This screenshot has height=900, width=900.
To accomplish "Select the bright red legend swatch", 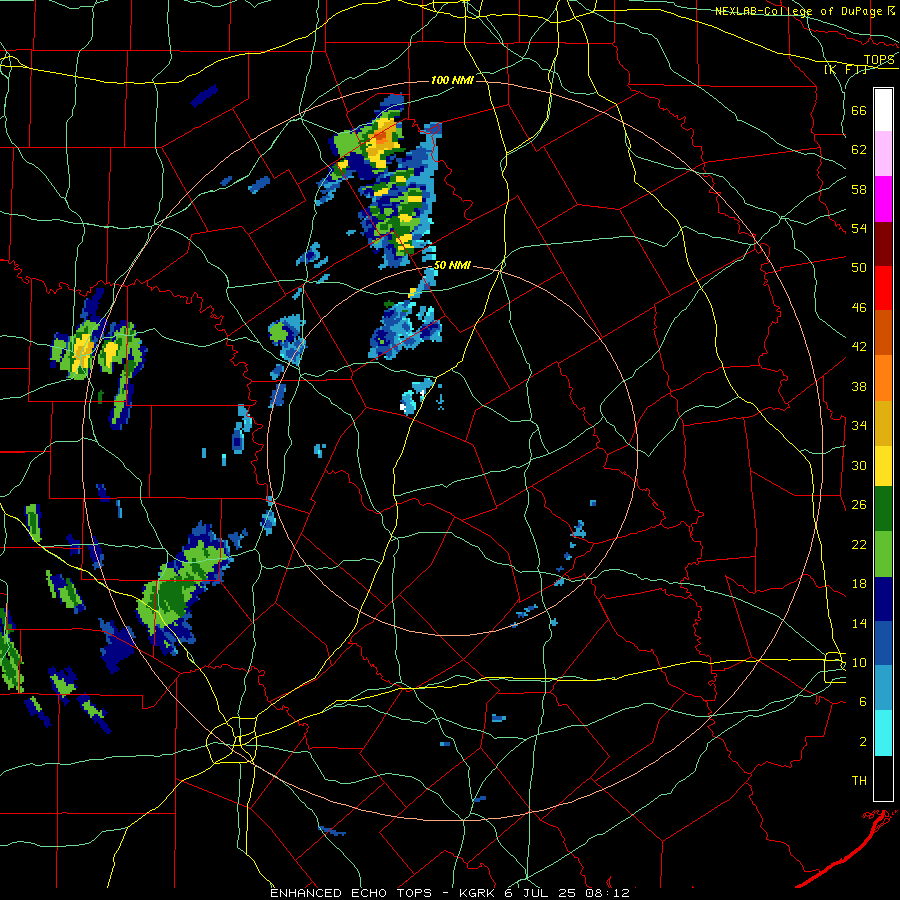I will 883,288.
